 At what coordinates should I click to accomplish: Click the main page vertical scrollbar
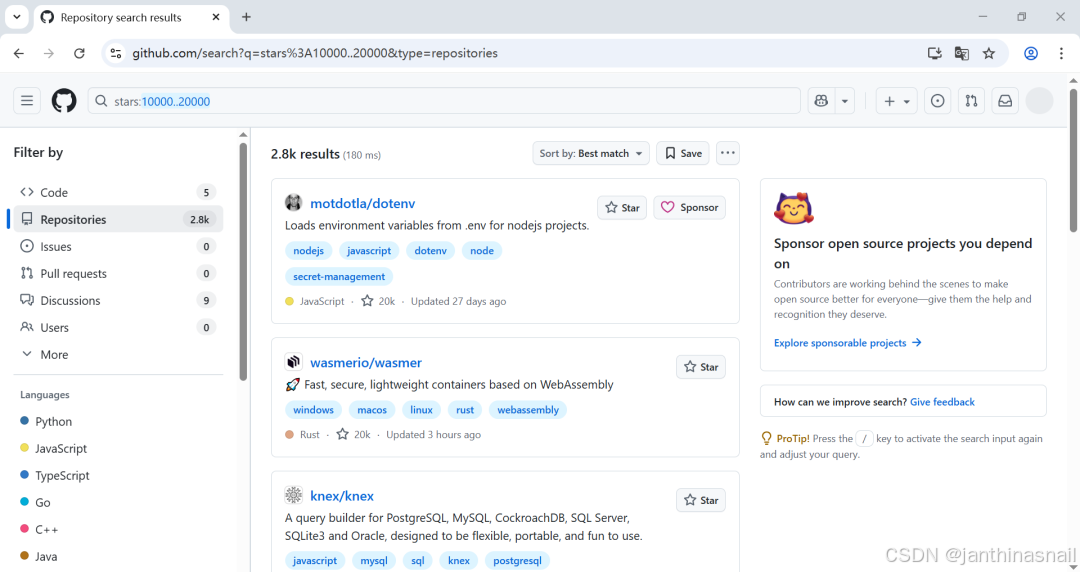point(1073,160)
